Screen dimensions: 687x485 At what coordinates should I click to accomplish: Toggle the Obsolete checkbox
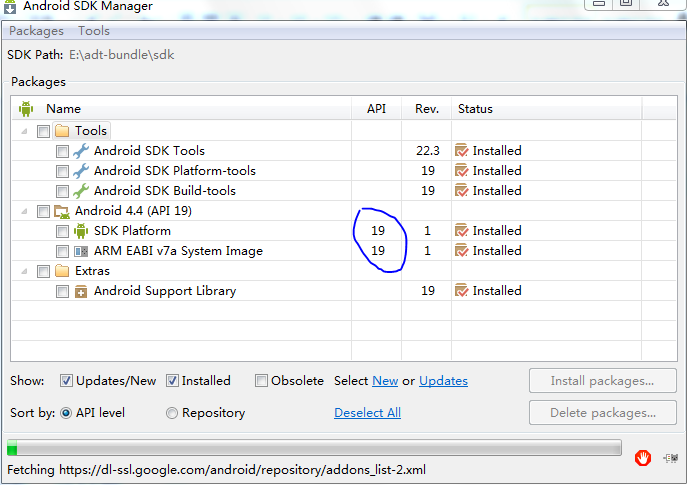pyautogui.click(x=261, y=381)
